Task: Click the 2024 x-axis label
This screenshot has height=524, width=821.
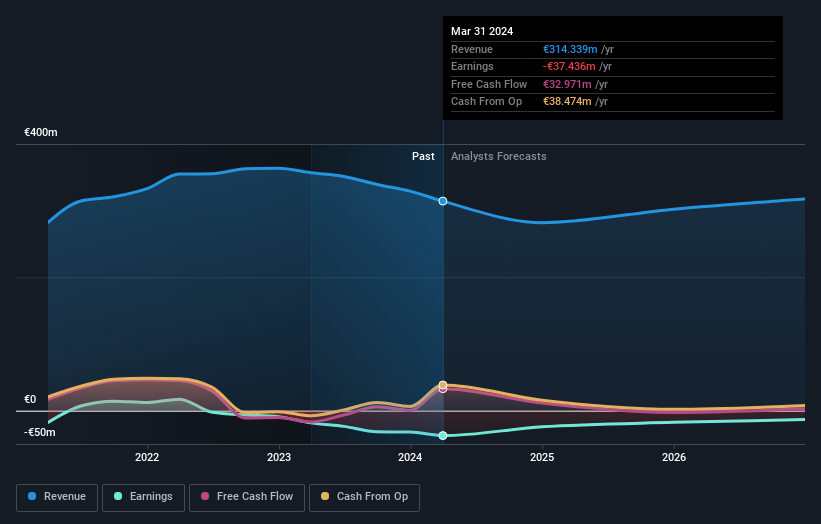Action: (410, 457)
